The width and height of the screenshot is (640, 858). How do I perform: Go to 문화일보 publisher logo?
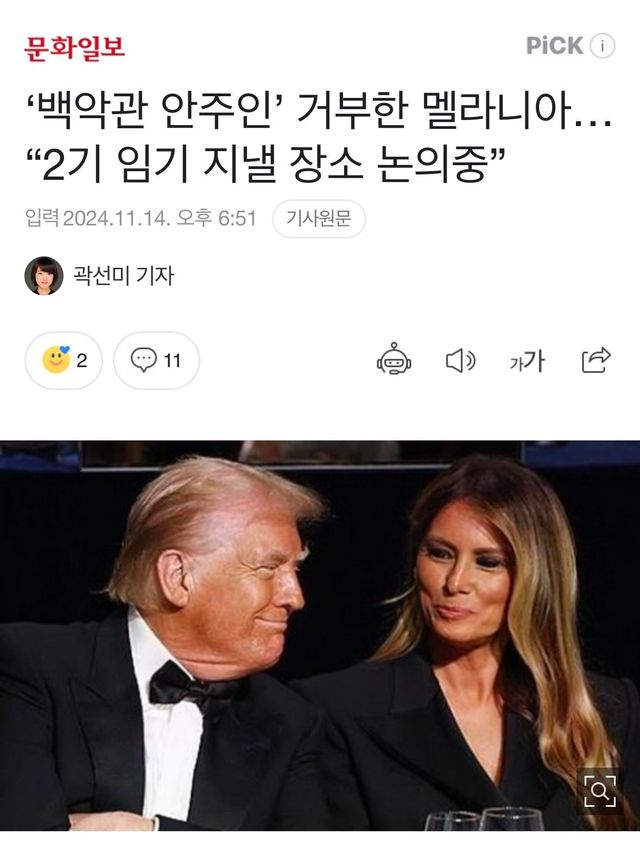[x=74, y=48]
